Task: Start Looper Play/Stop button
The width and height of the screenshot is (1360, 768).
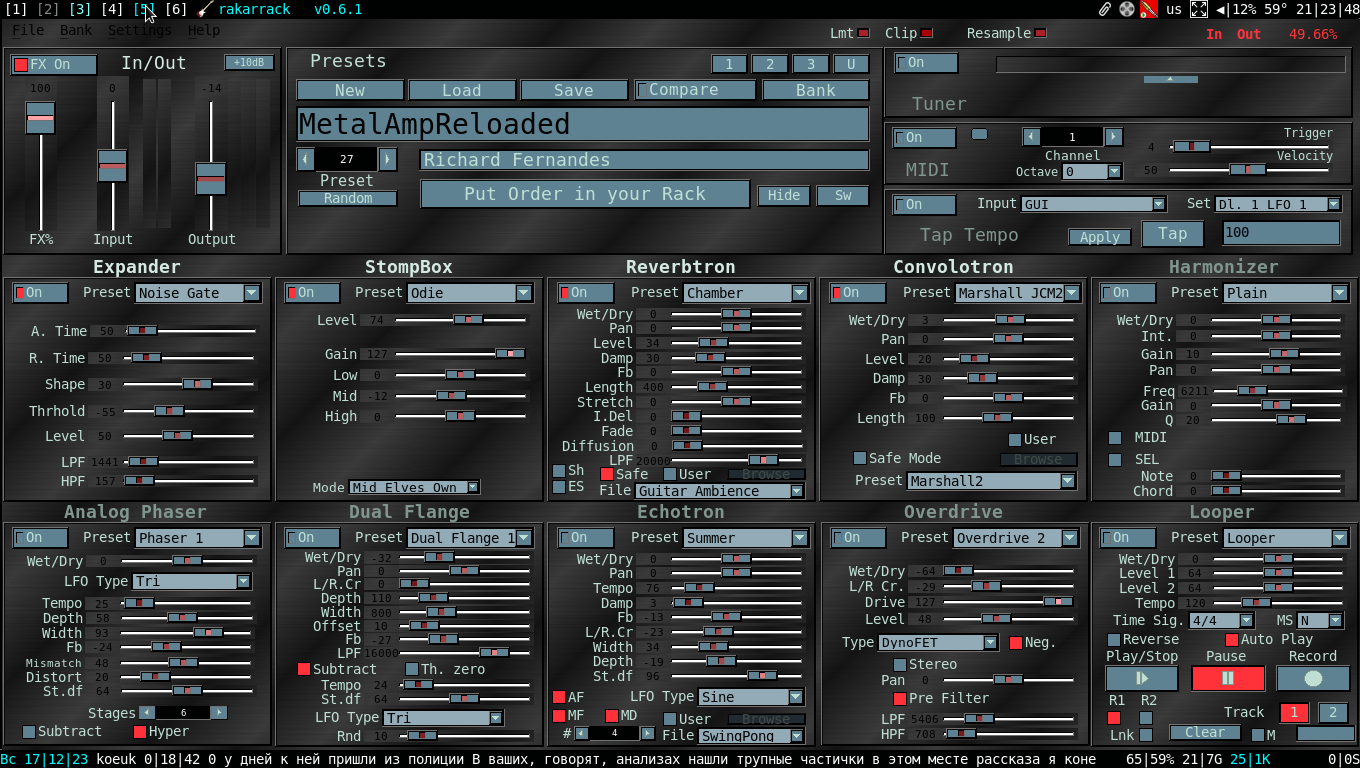Action: tap(1141, 678)
